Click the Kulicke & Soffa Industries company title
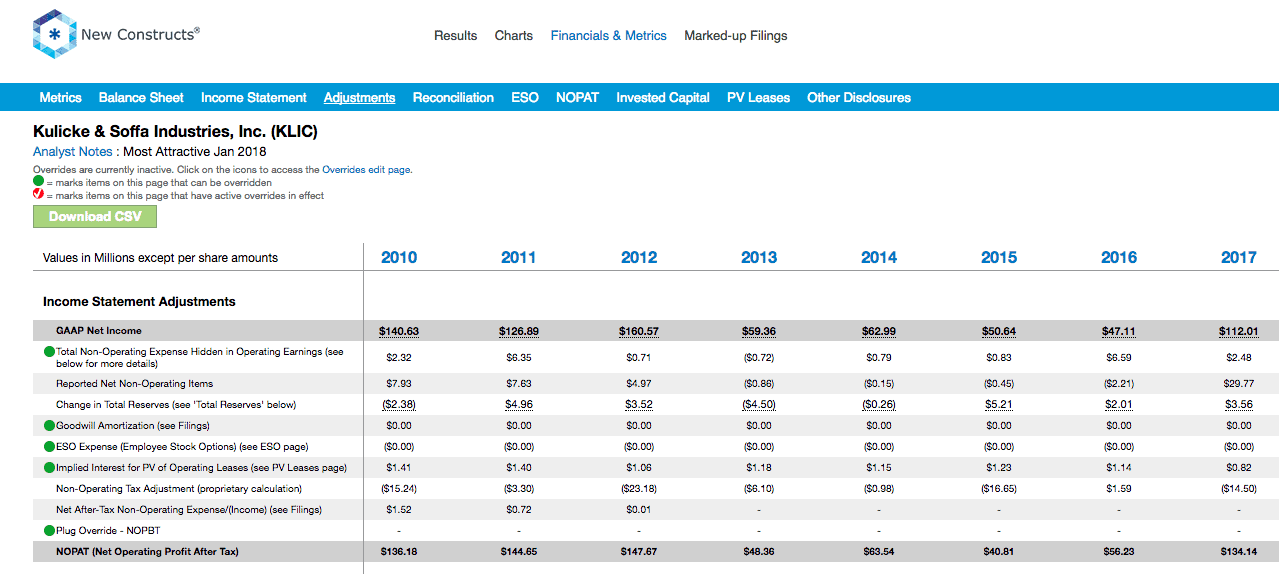This screenshot has height=574, width=1279. coord(176,131)
